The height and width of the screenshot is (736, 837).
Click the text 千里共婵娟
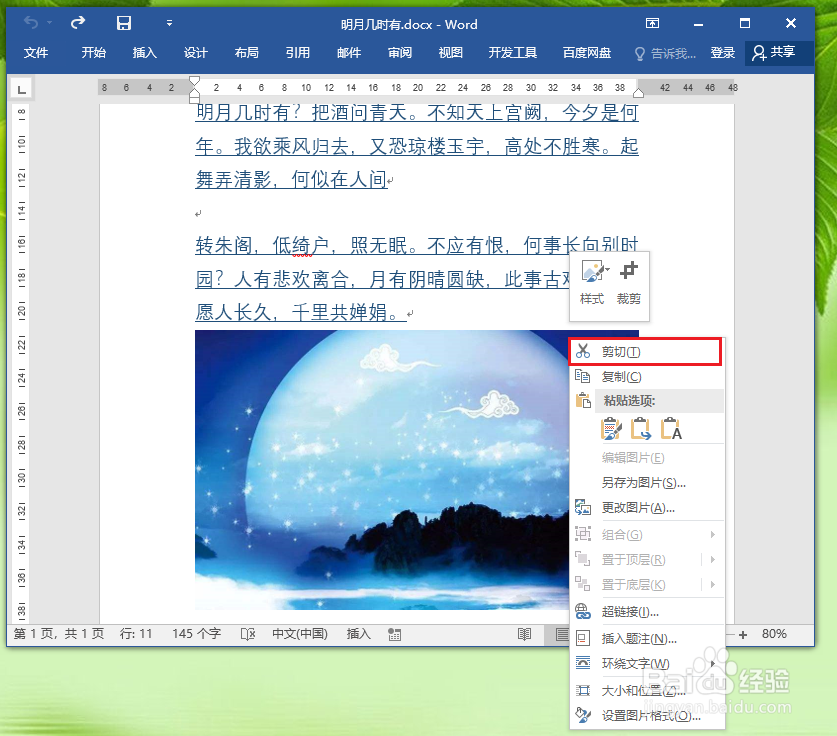(x=339, y=312)
